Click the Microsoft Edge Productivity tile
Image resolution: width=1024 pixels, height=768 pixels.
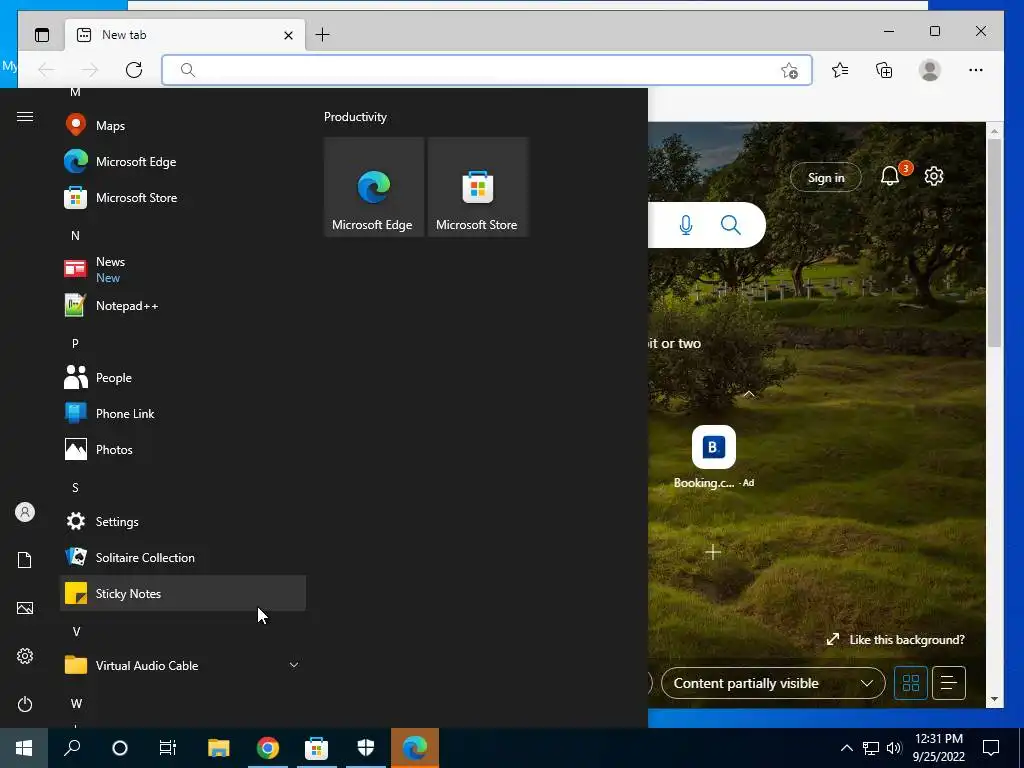374,187
